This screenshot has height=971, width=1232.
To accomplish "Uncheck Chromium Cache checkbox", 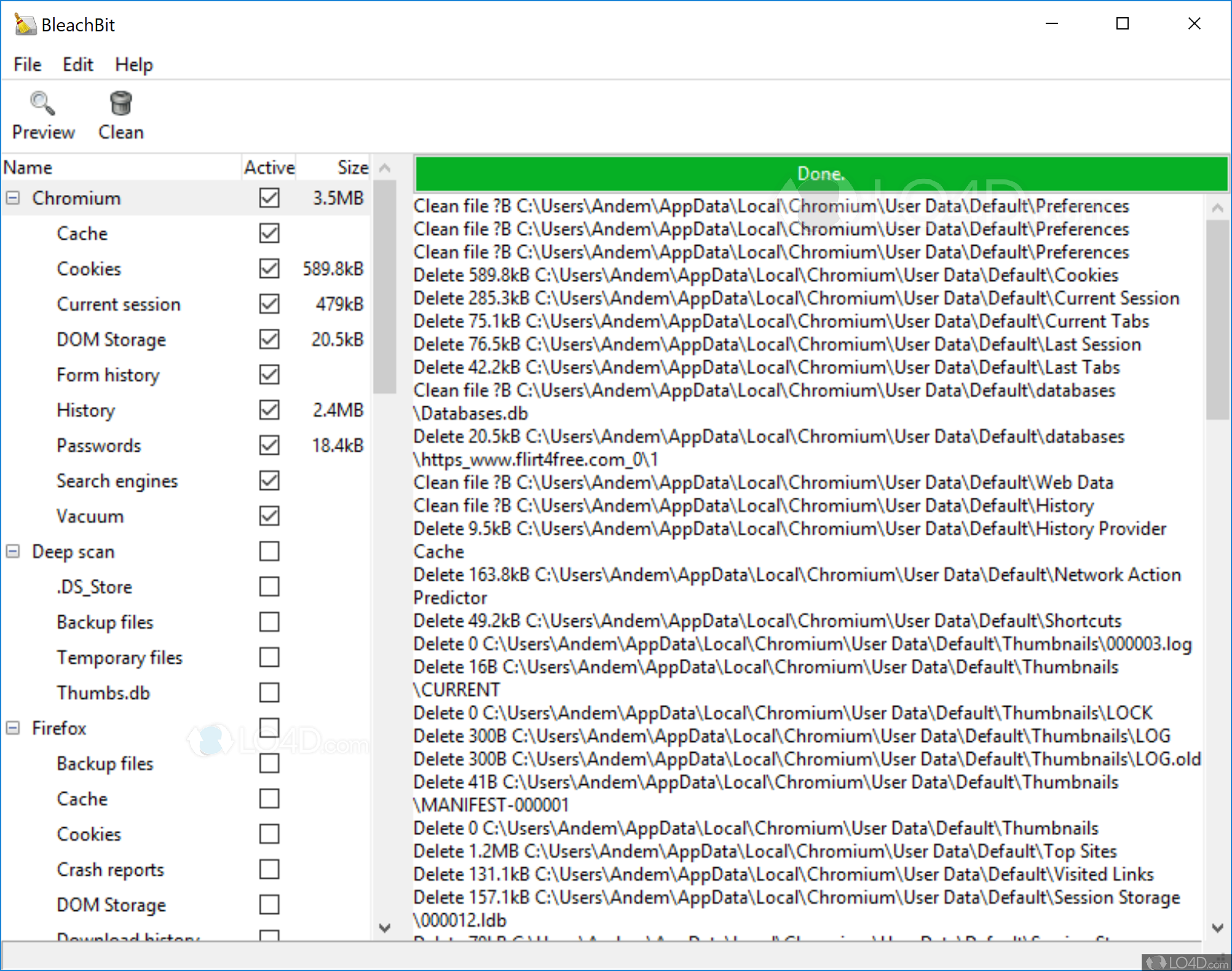I will (269, 234).
